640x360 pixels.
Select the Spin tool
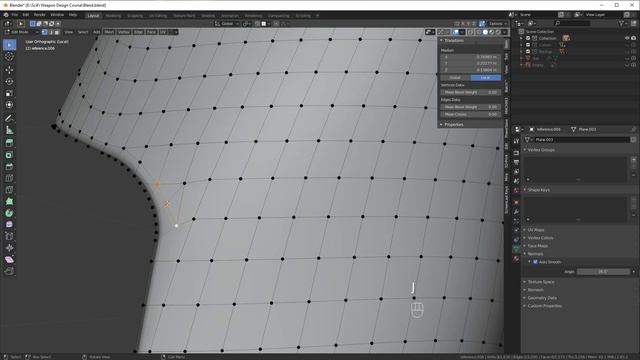9,213
